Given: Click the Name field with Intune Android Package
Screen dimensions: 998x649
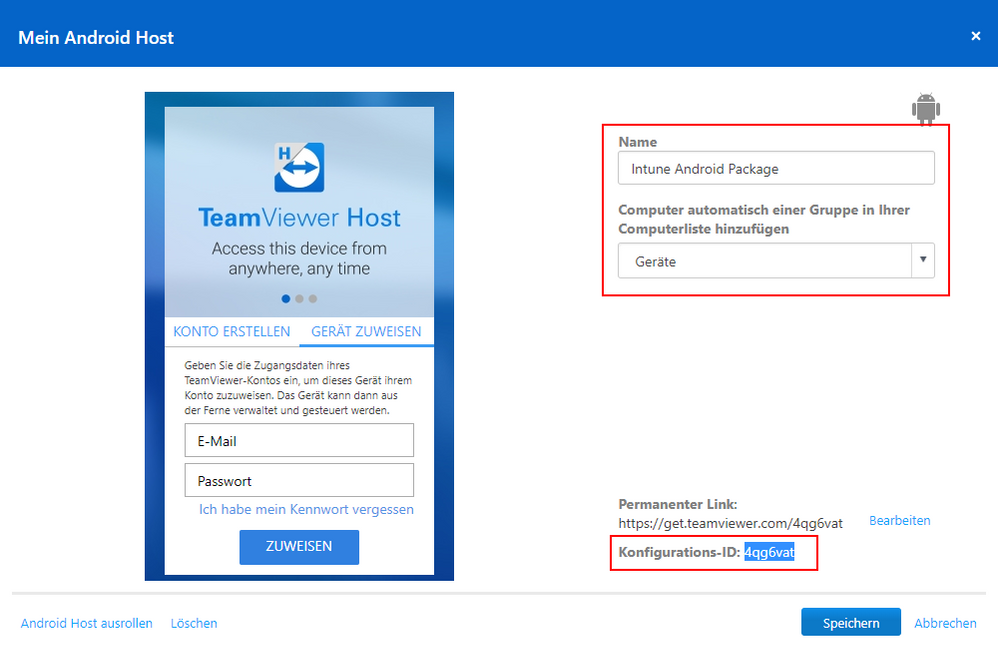Looking at the screenshot, I should coord(776,169).
